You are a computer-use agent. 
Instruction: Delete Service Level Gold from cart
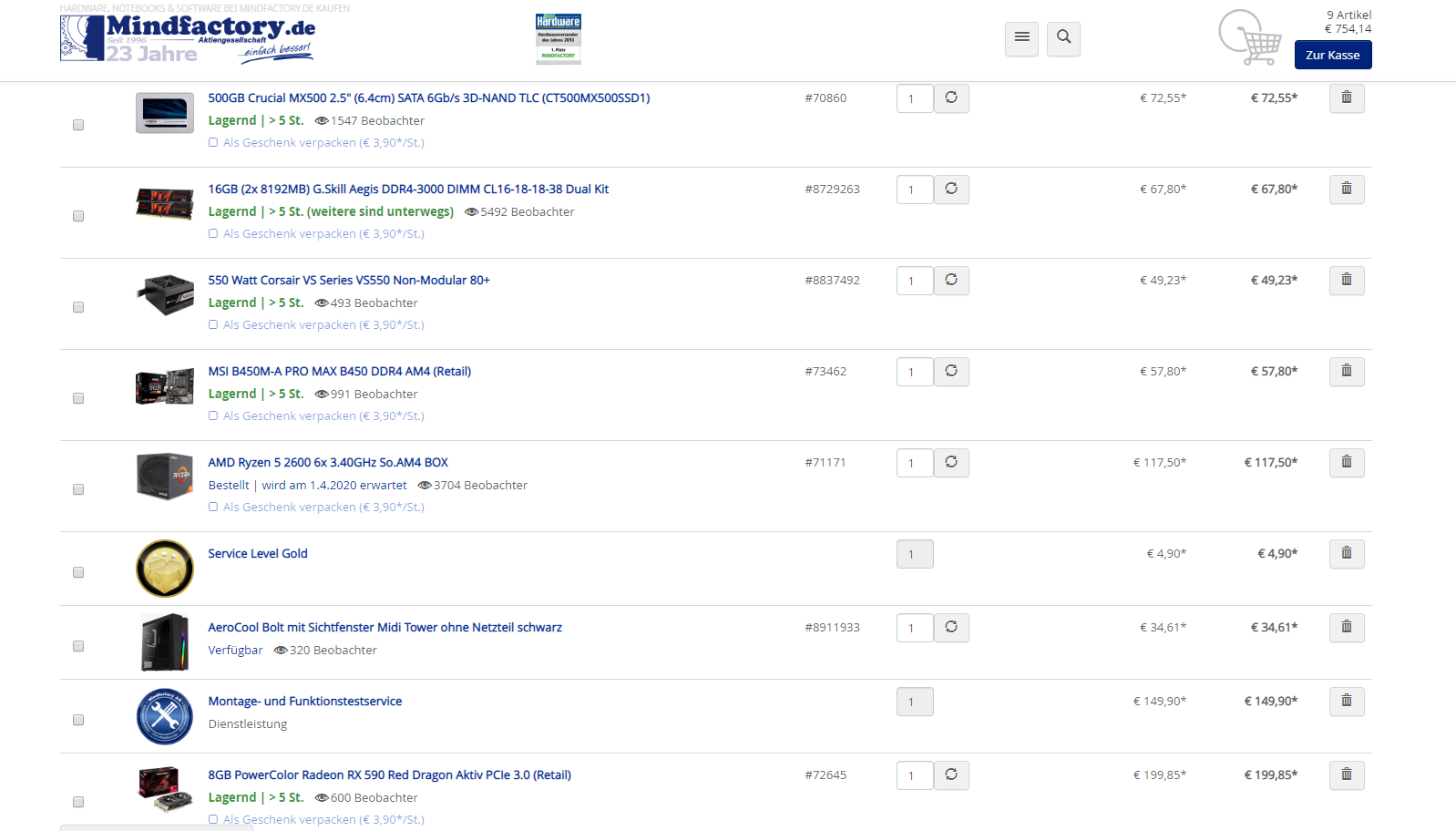click(x=1347, y=554)
